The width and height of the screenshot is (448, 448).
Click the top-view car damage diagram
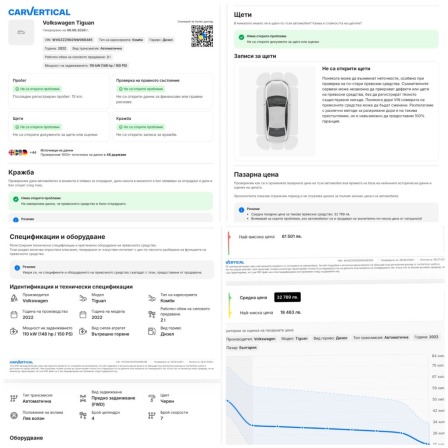(277, 111)
